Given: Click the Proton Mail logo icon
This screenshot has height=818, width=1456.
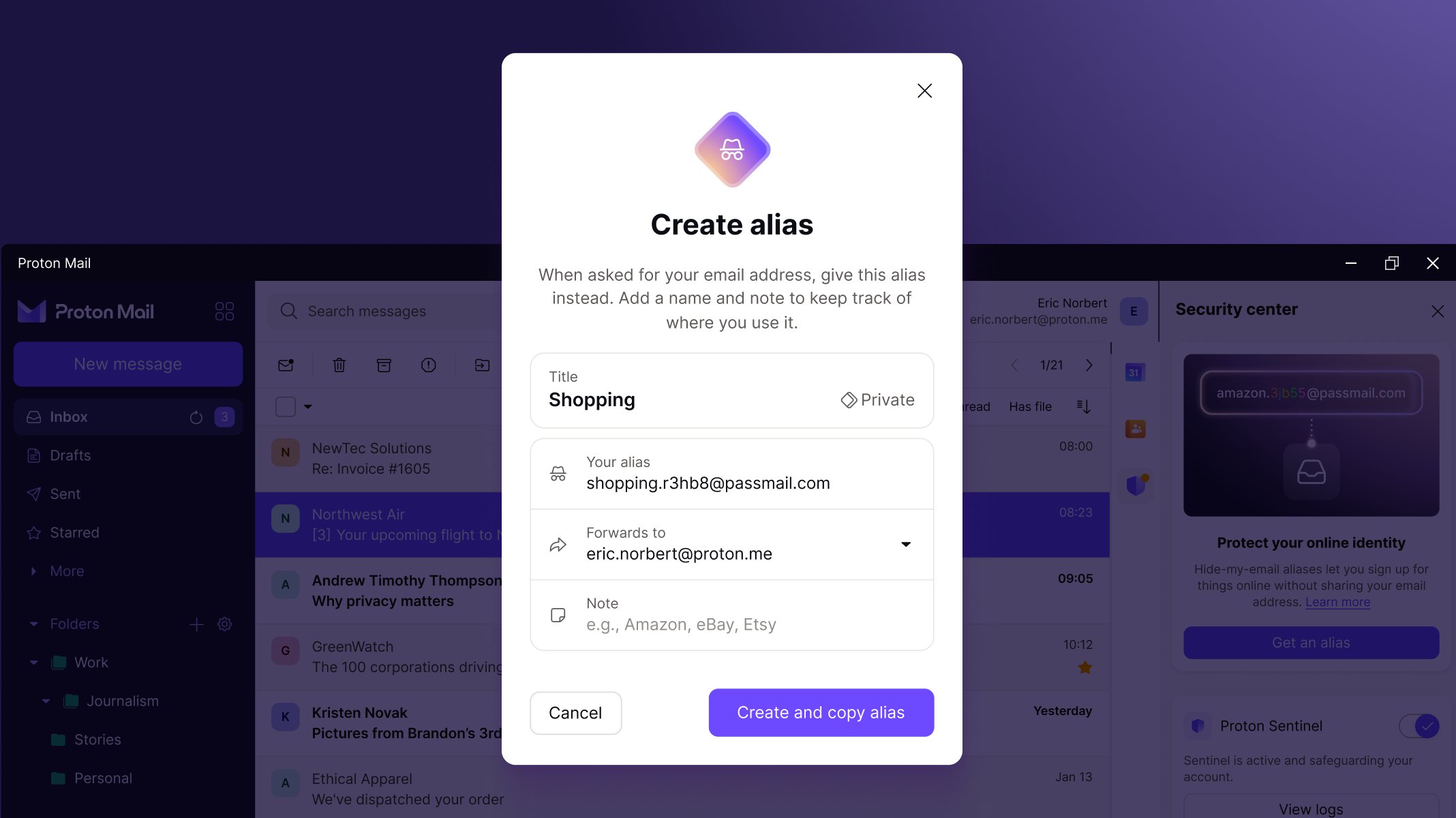Looking at the screenshot, I should 34,311.
